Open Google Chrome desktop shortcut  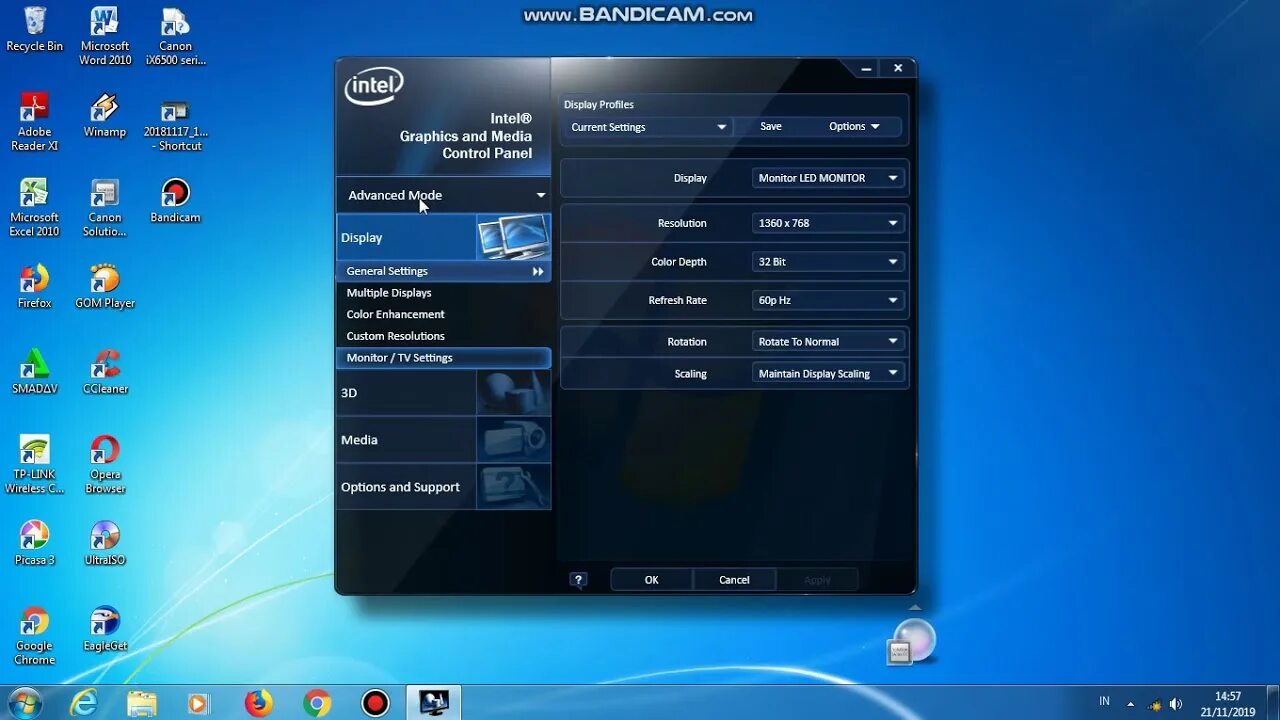(x=34, y=636)
